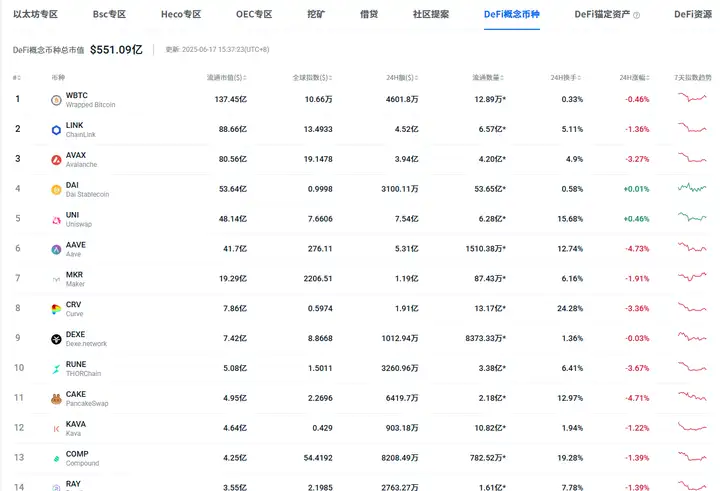The image size is (720, 491).
Task: Click the 币种 column header
Action: (58, 78)
